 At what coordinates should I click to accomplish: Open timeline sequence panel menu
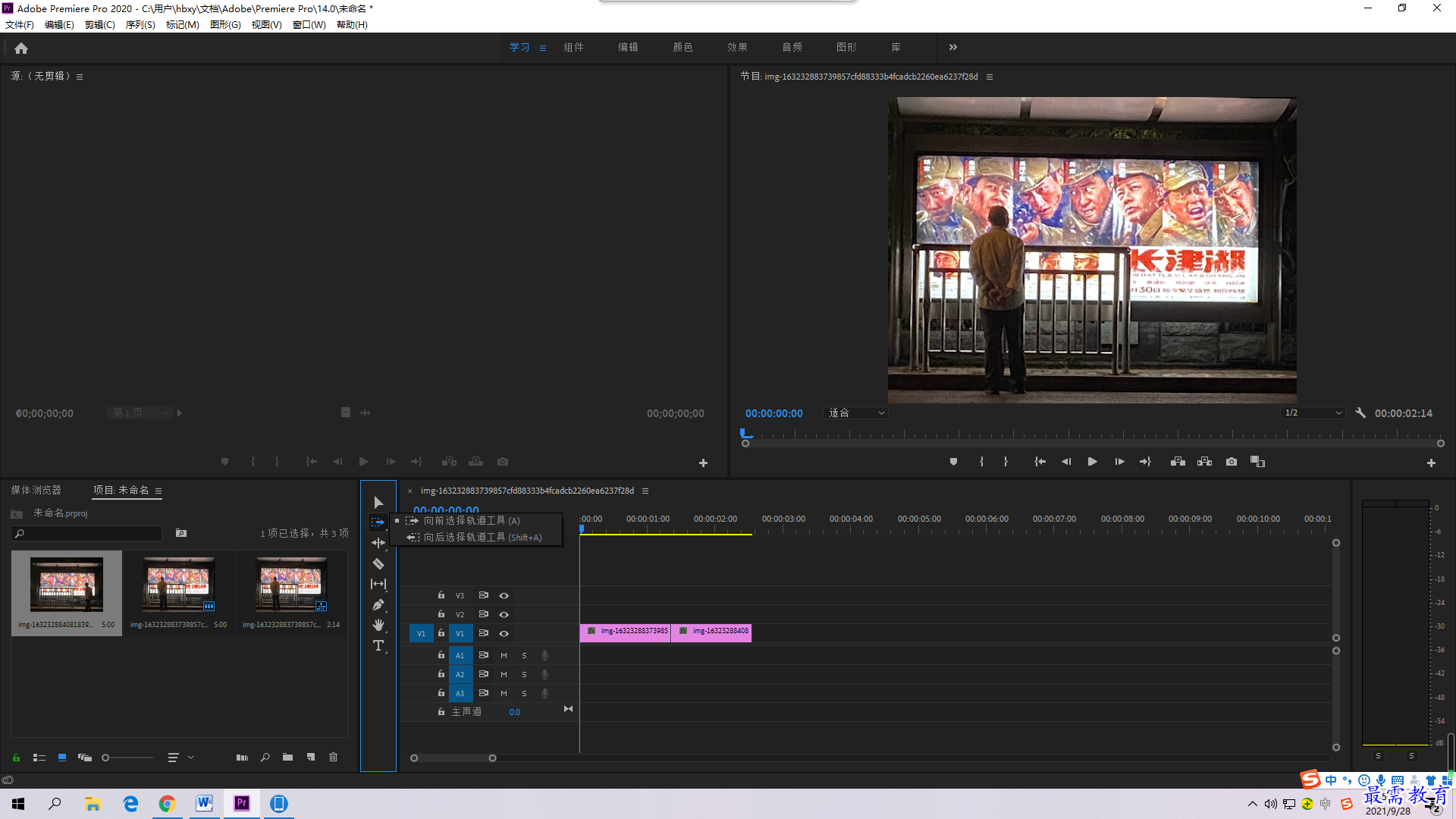click(645, 491)
